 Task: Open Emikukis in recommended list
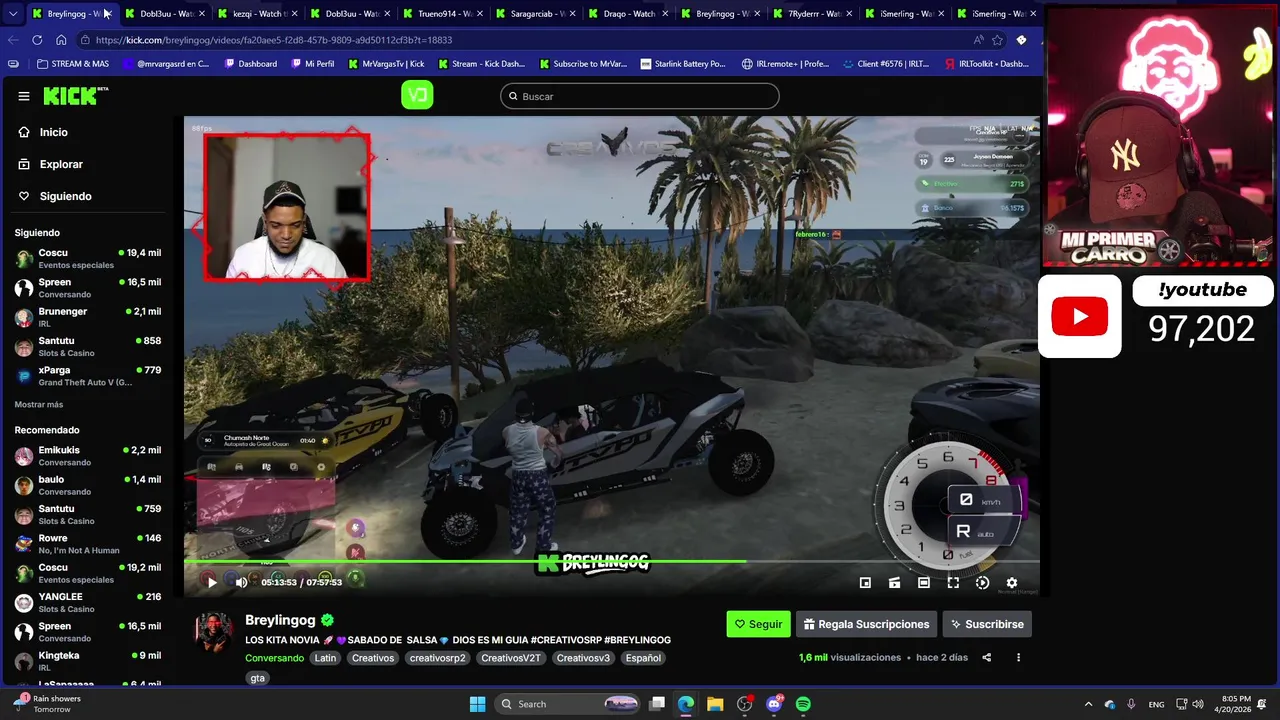tap(88, 456)
